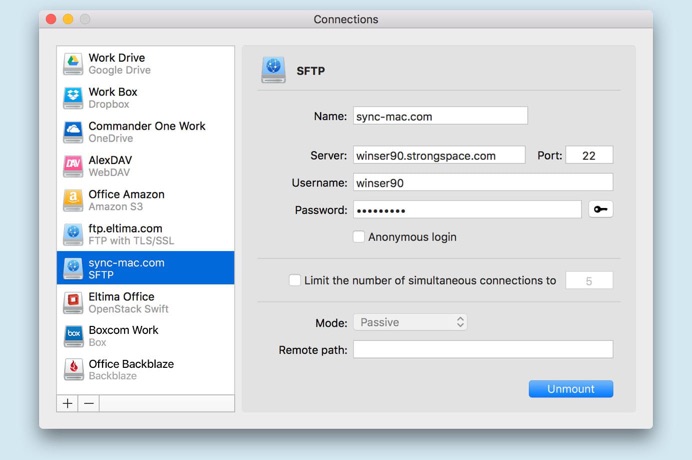Image resolution: width=692 pixels, height=460 pixels.
Task: Enable the Anonymous login checkbox
Action: (358, 237)
